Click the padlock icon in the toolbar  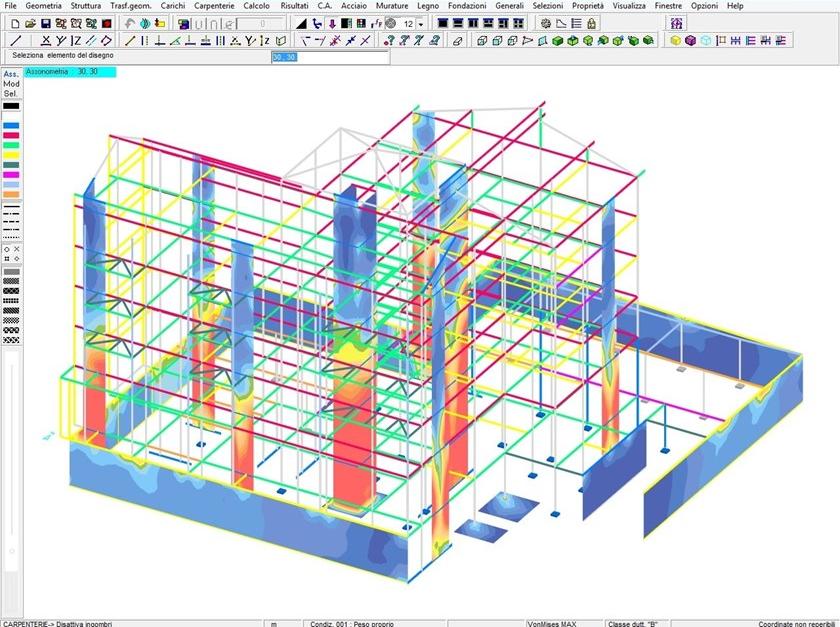point(591,23)
